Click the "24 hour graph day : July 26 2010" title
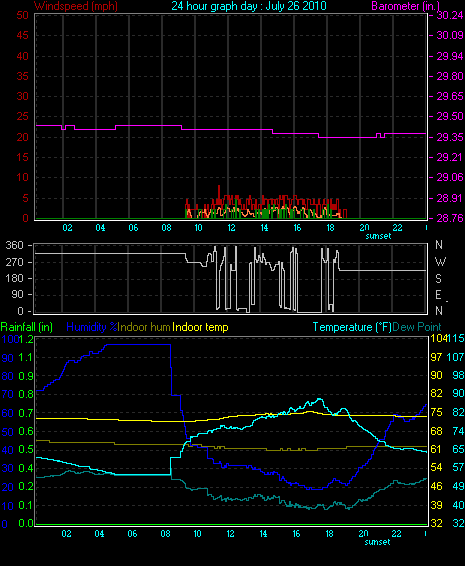465x566 pixels. [x=249, y=6]
